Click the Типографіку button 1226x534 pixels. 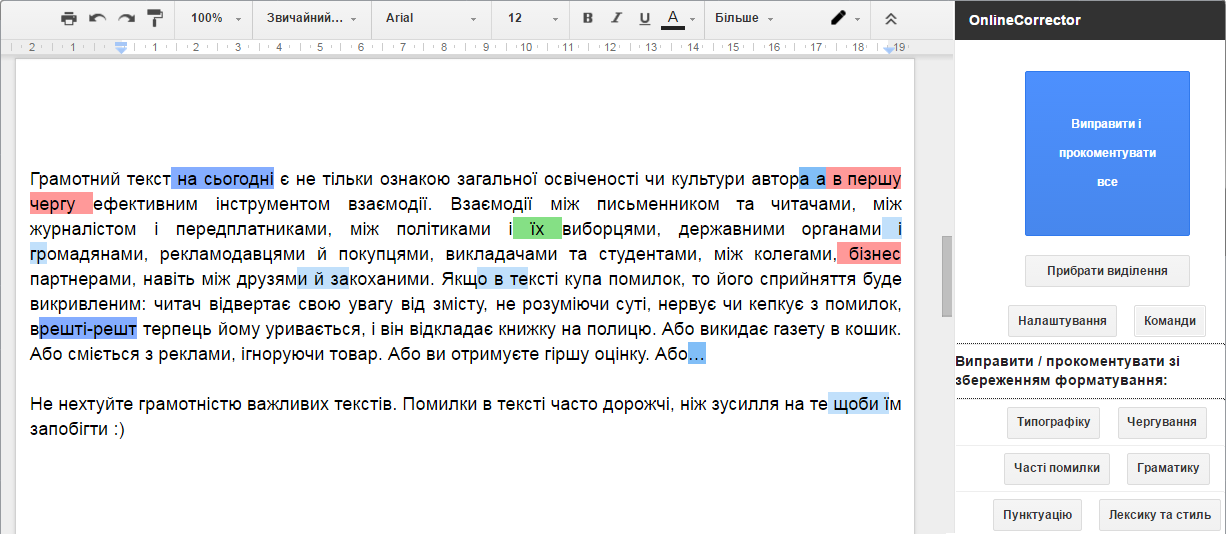pos(1054,422)
